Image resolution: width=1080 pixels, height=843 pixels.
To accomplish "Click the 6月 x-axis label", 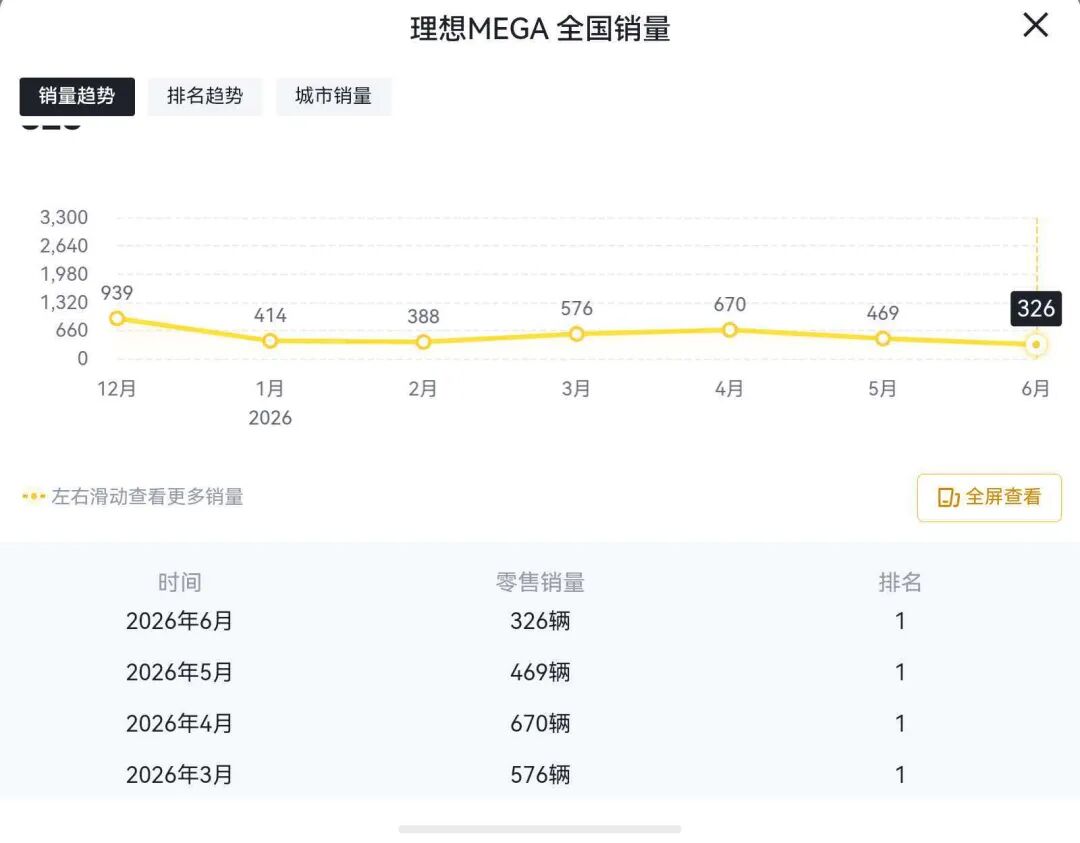I will coord(1035,389).
